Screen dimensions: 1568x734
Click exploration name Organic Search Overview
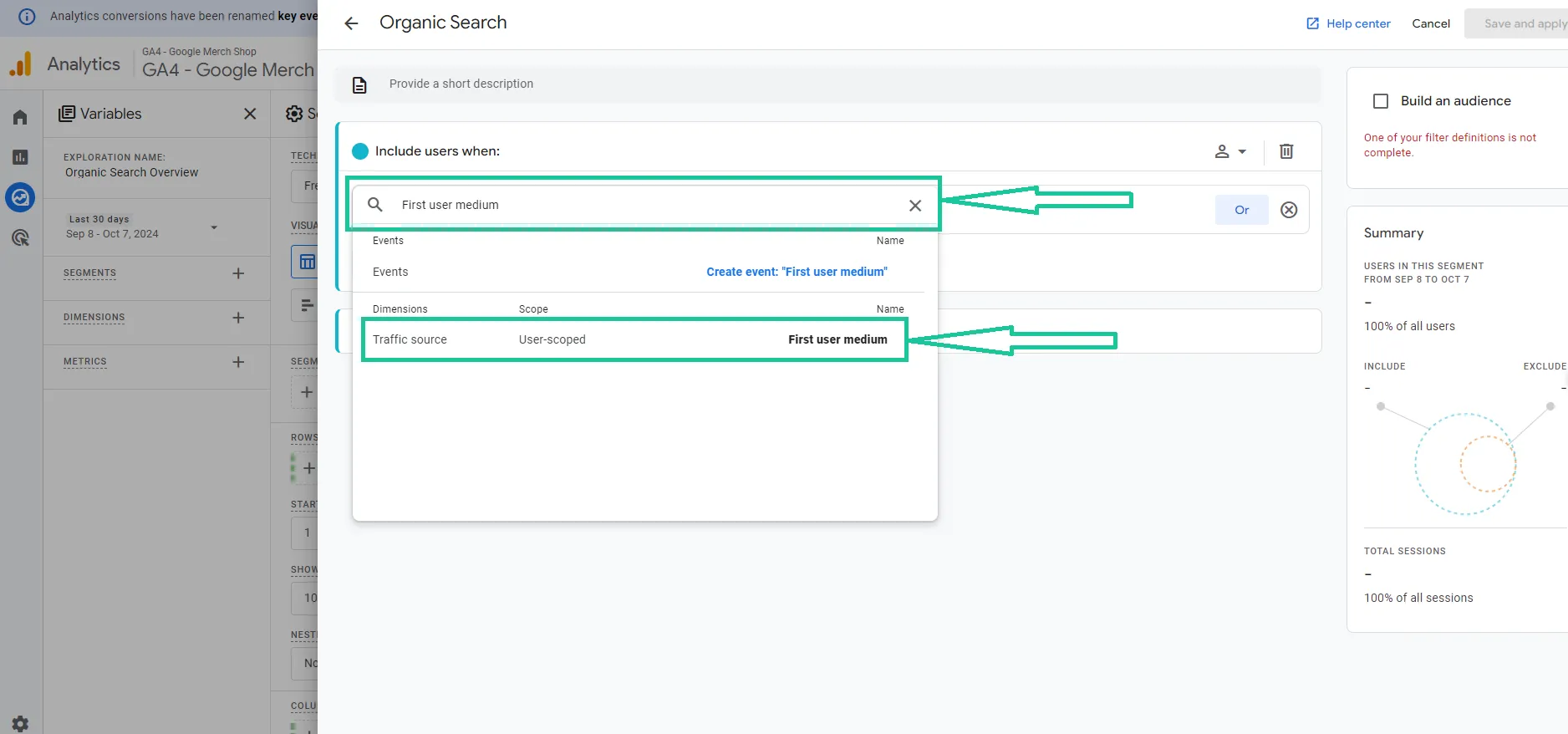pyautogui.click(x=132, y=172)
